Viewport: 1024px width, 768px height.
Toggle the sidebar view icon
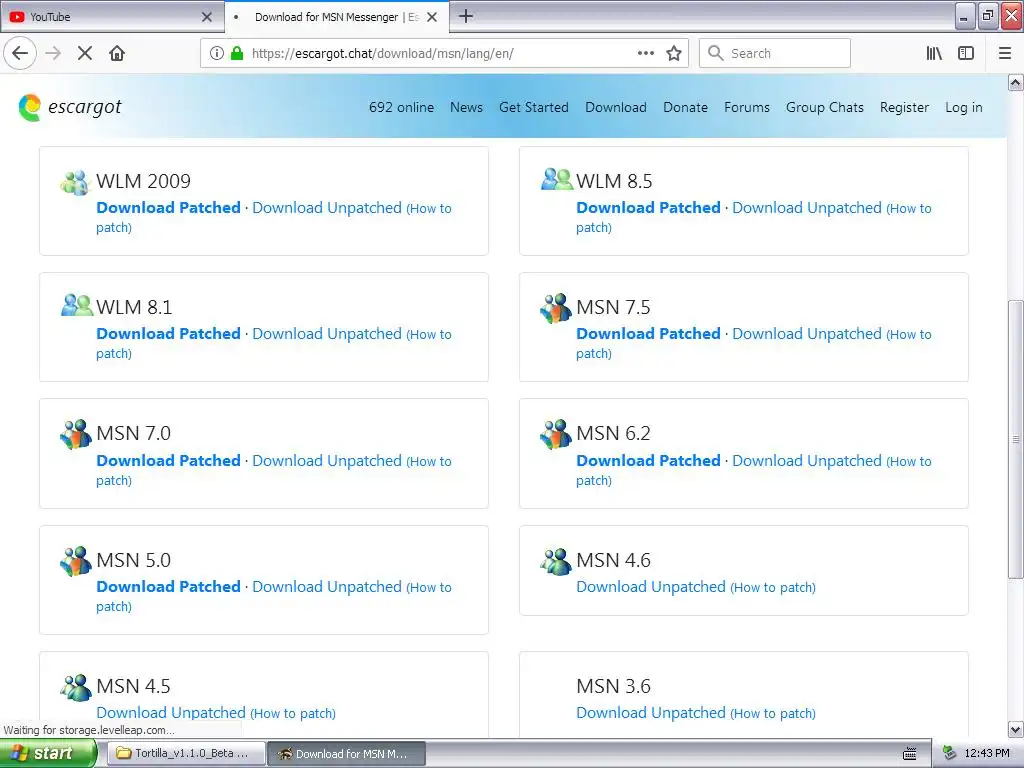(x=966, y=53)
